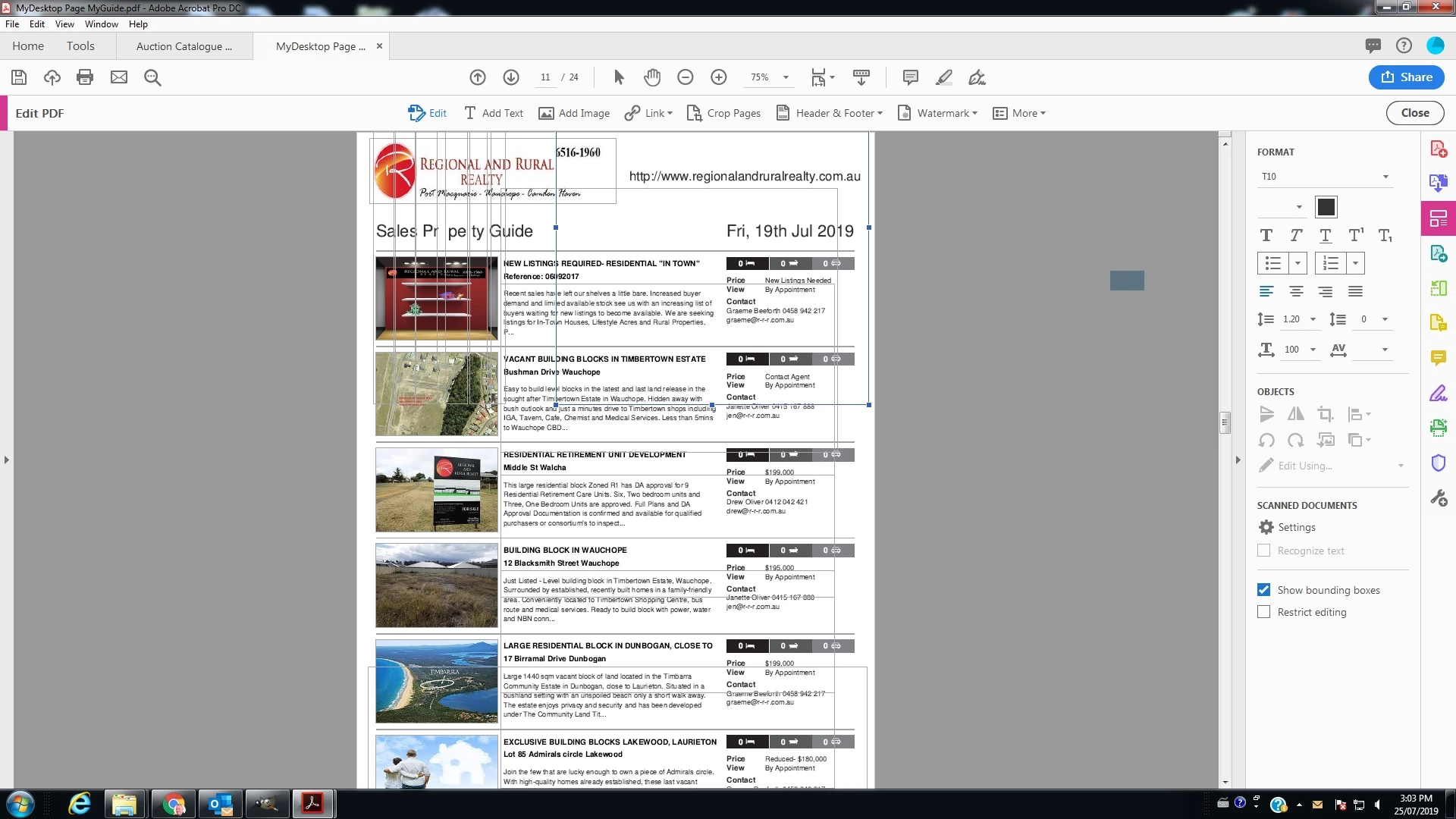1456x819 pixels.
Task: Go to previous page arrow
Action: point(478,77)
